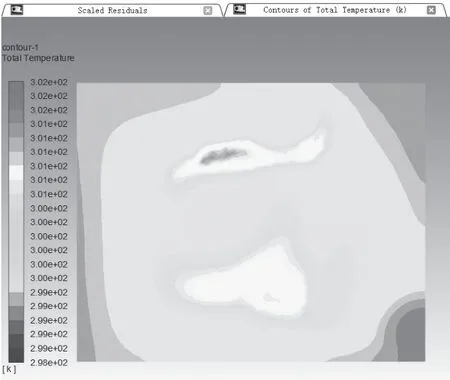This screenshot has height=380, width=450.
Task: Click the dark corner region at bottom right of plot
Action: [412, 337]
